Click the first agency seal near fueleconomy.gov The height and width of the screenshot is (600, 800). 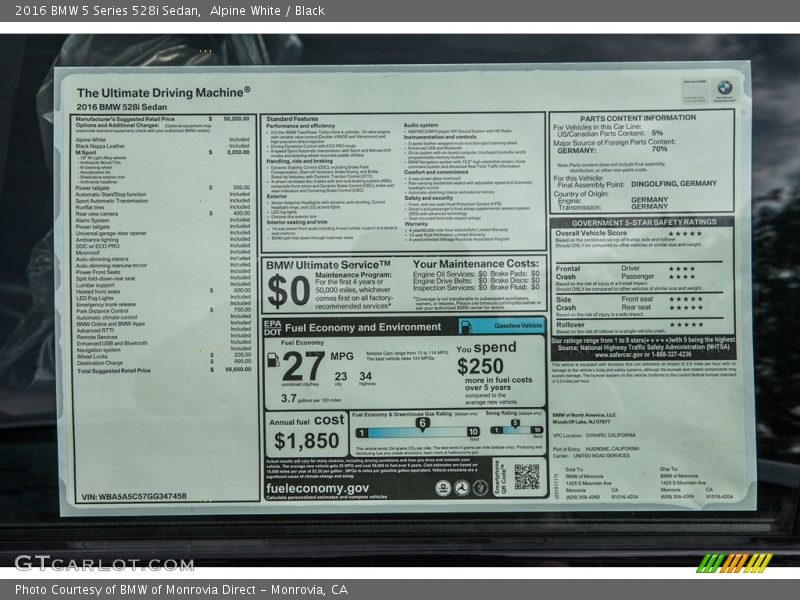pyautogui.click(x=443, y=488)
